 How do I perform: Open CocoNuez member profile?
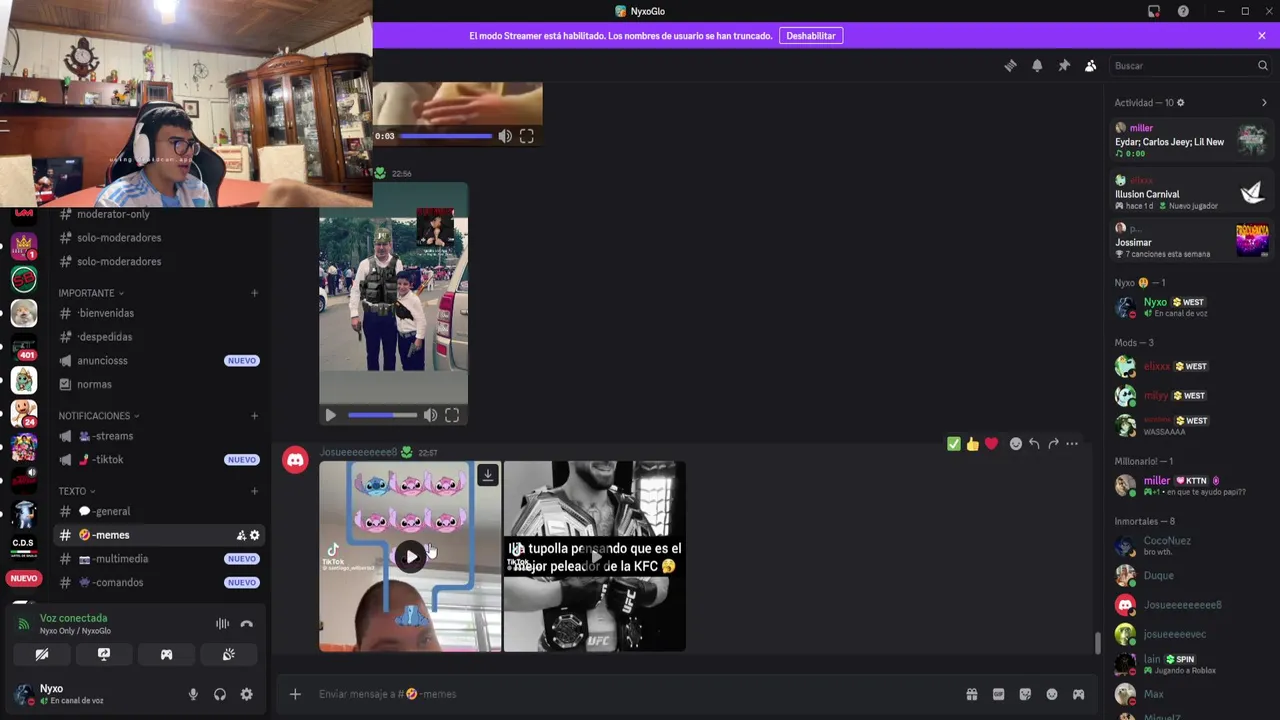coord(1192,546)
